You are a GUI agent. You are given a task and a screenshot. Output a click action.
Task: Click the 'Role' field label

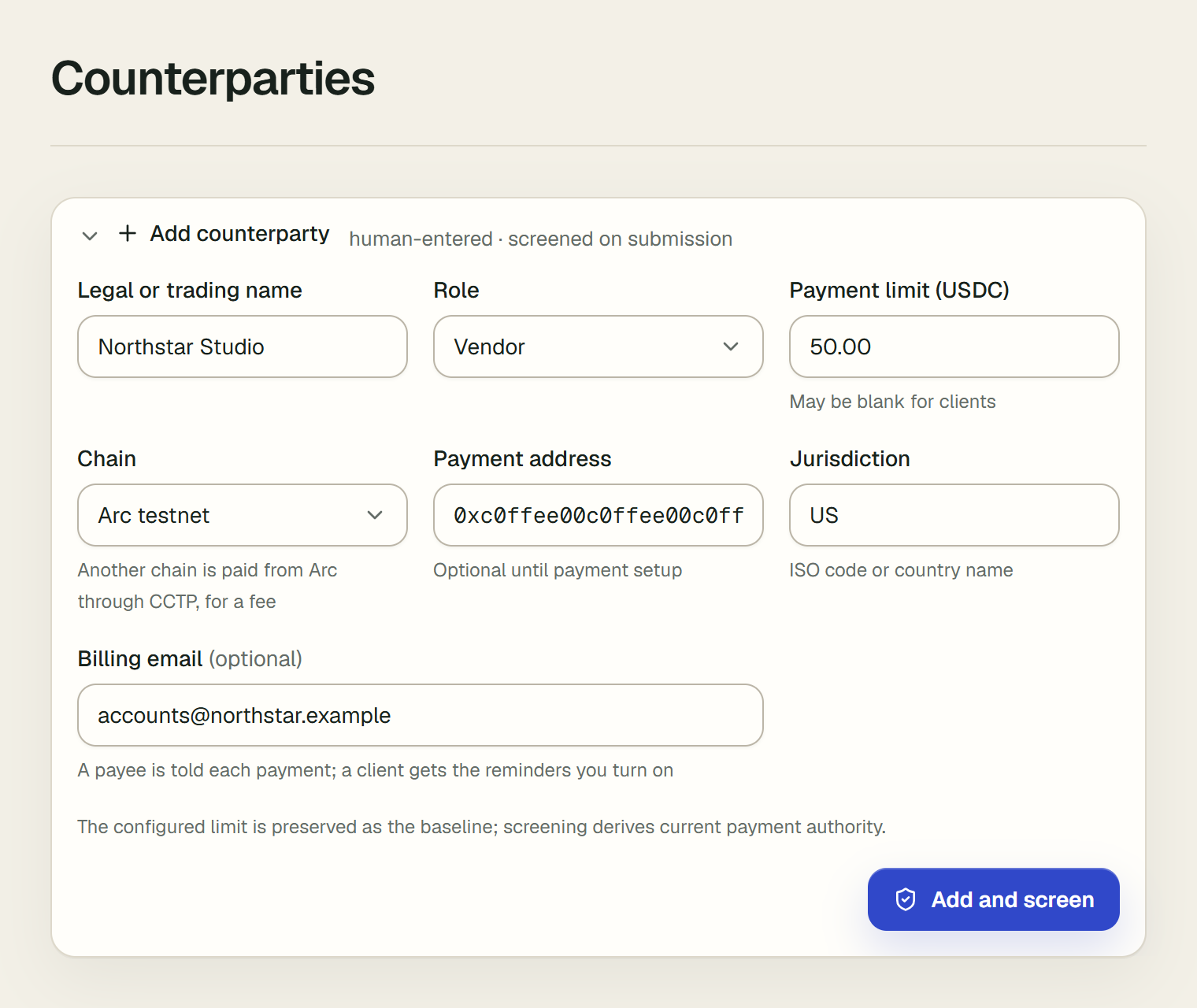(457, 290)
